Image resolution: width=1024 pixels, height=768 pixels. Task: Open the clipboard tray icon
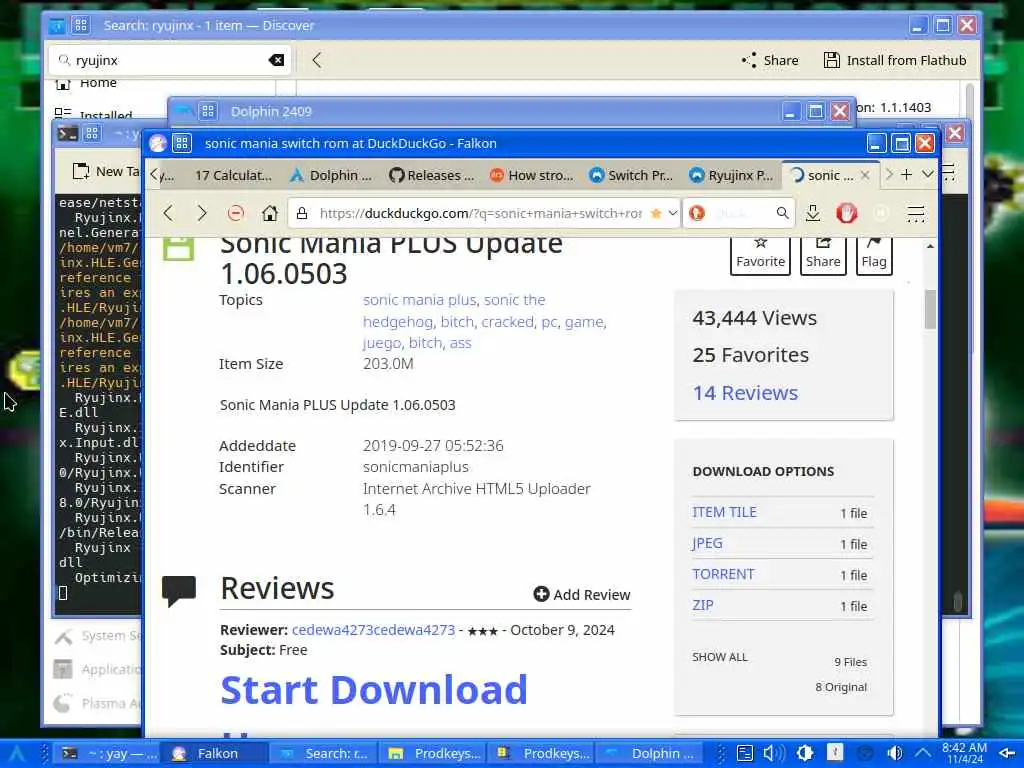point(744,753)
